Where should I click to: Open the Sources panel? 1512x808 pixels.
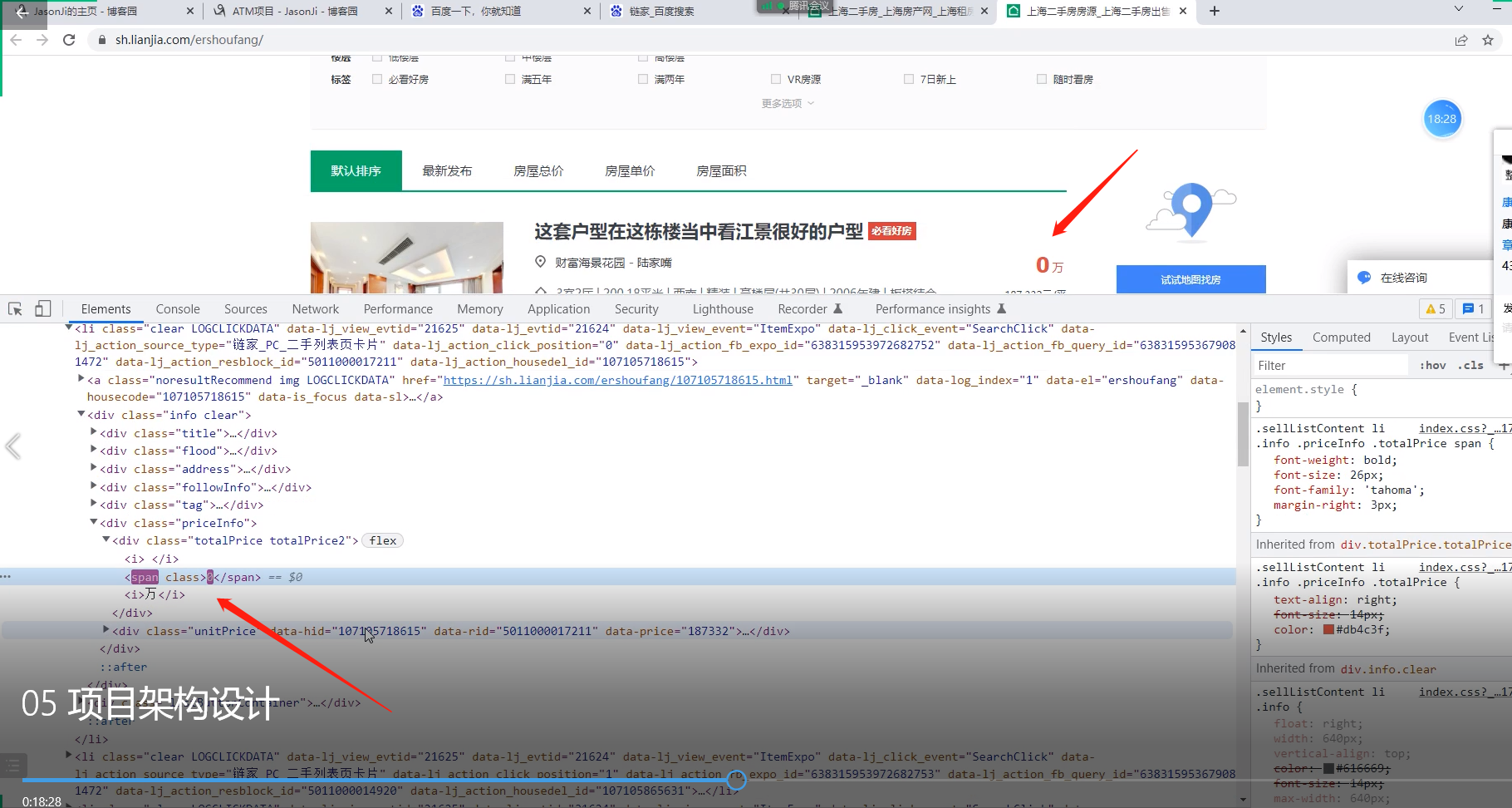(x=246, y=309)
